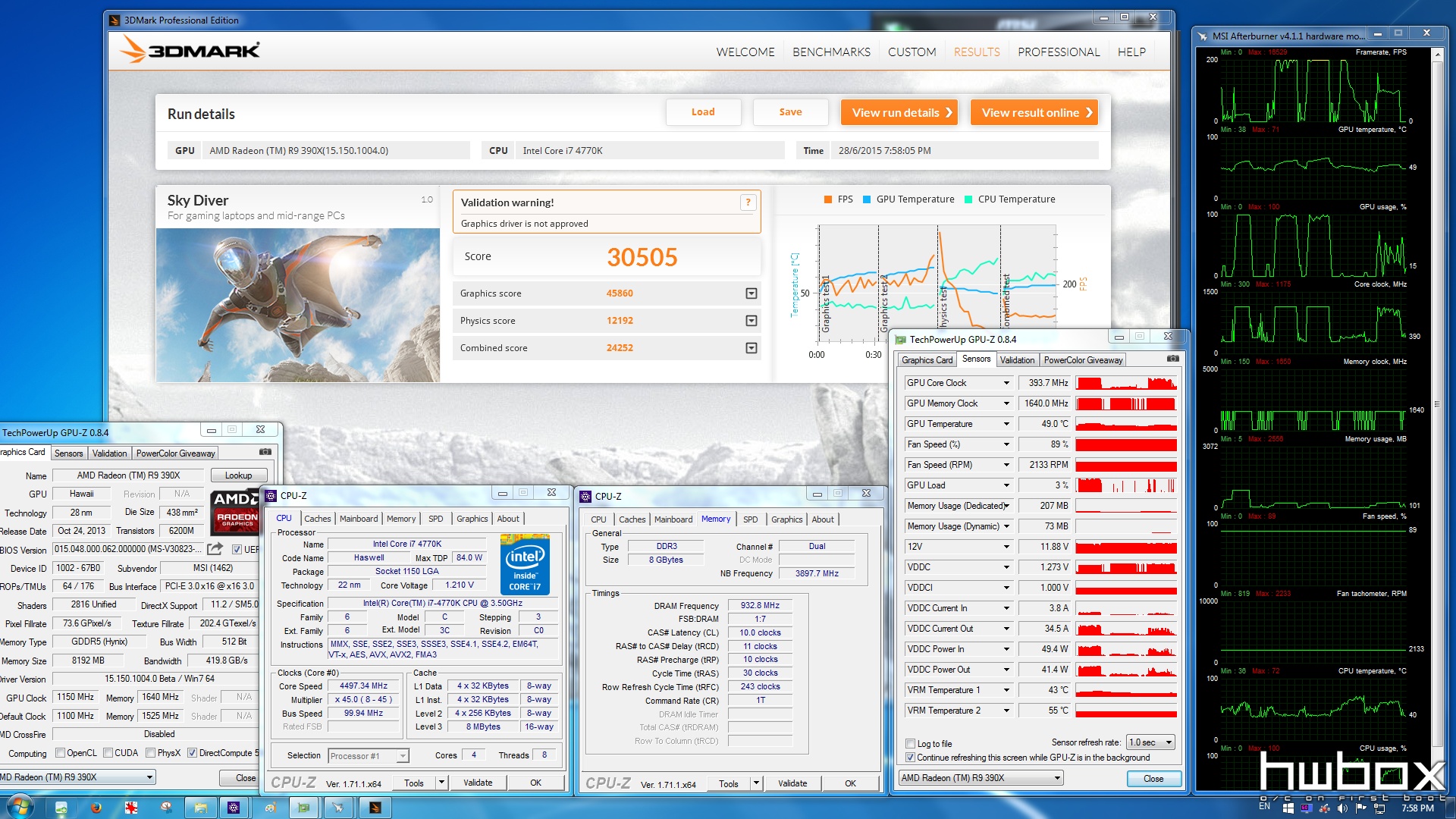Image resolution: width=1456 pixels, height=819 pixels.
Task: Open the Windows Start button
Action: (x=19, y=807)
